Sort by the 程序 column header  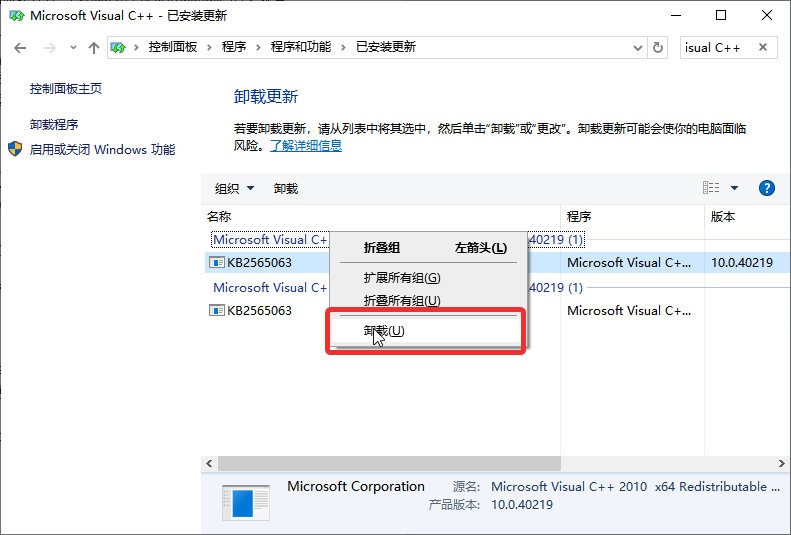click(x=632, y=217)
